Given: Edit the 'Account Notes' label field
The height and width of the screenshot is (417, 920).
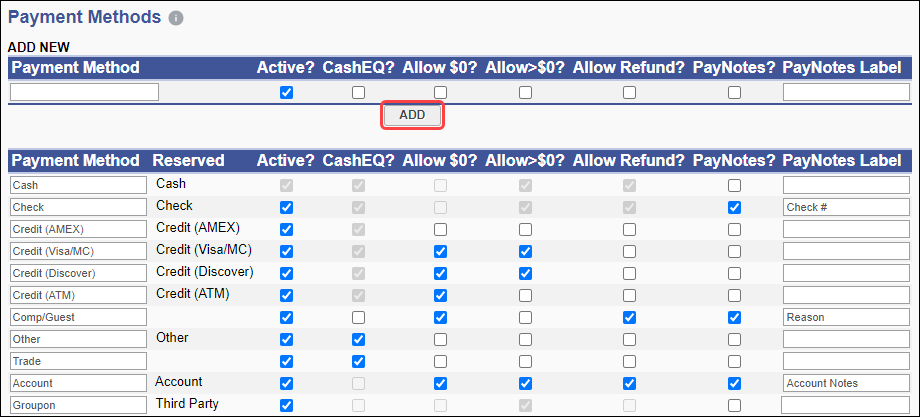Looking at the screenshot, I should 846,383.
